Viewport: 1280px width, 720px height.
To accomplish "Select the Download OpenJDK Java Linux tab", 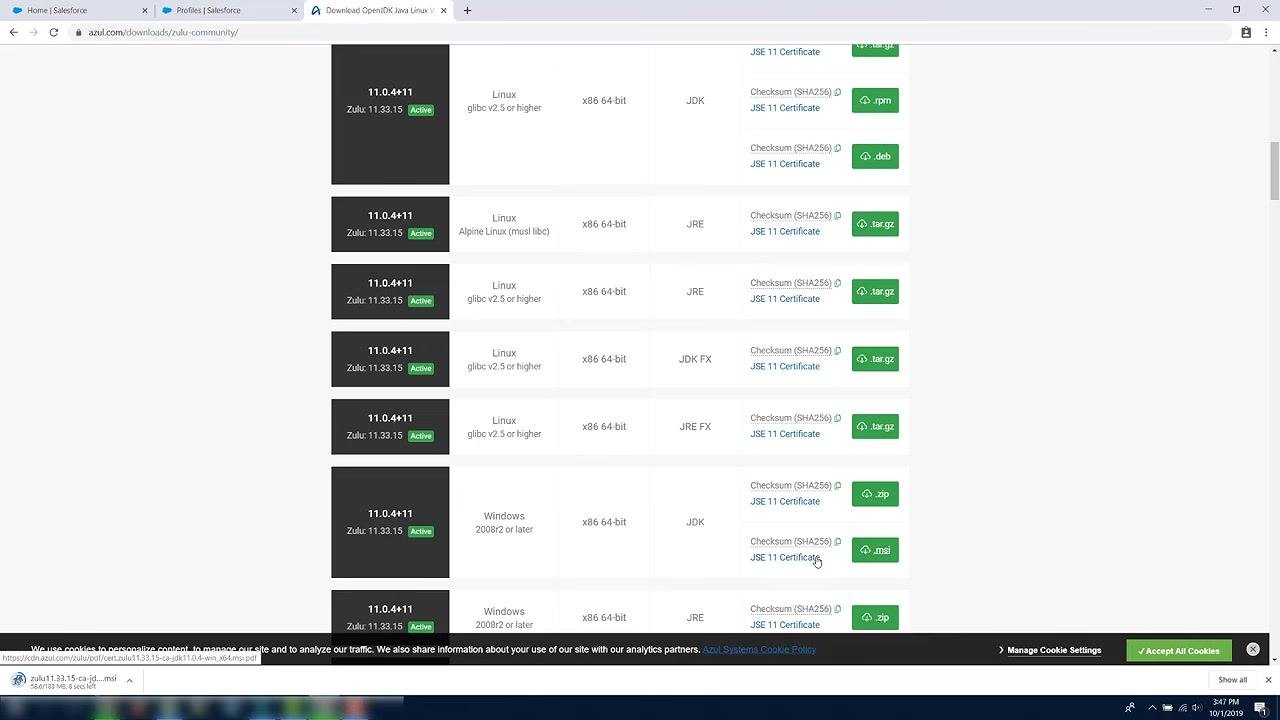I will click(x=377, y=10).
